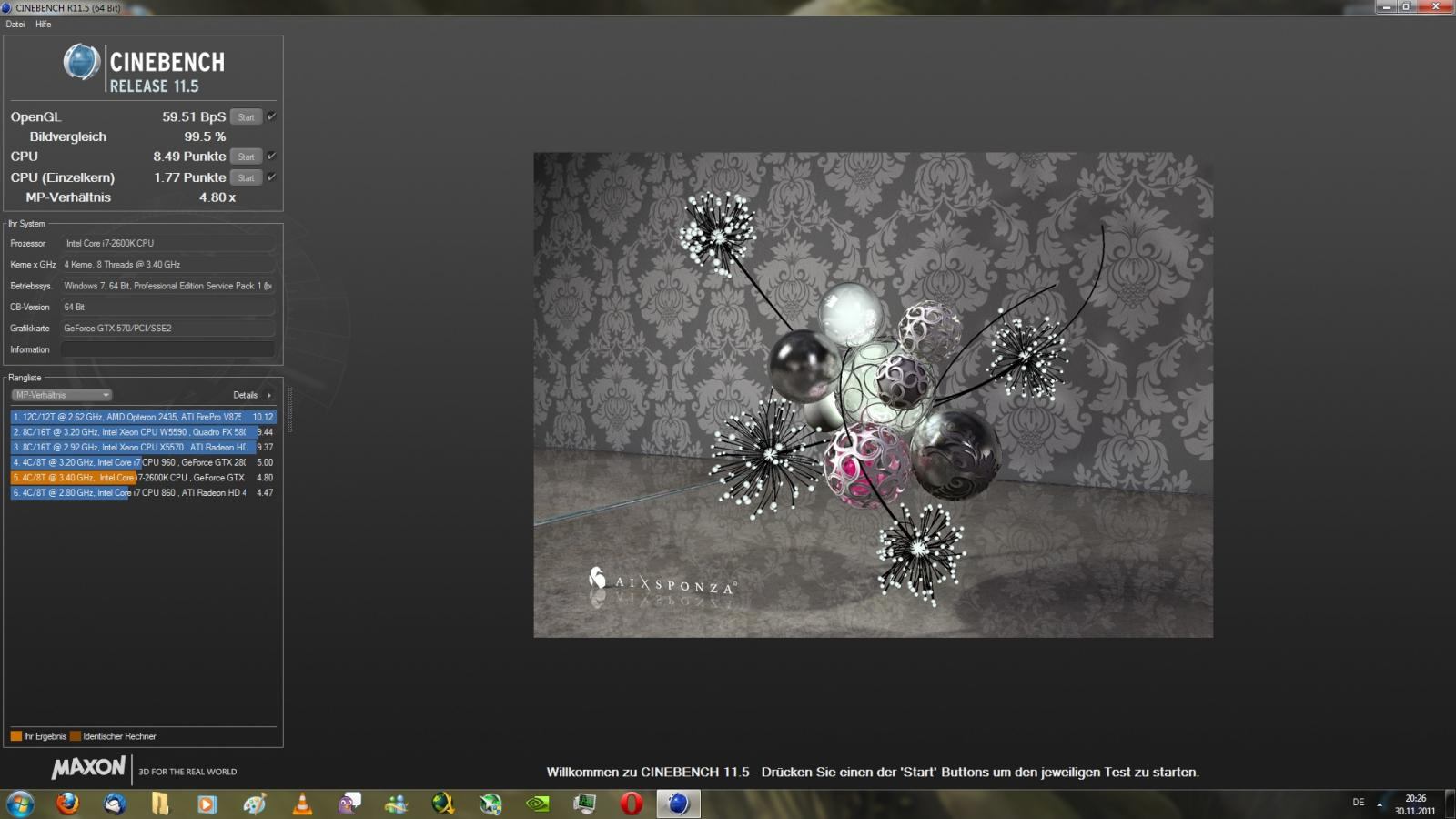Select orange ranking row 5 i7-2600K
This screenshot has height=819, width=1456.
[143, 478]
